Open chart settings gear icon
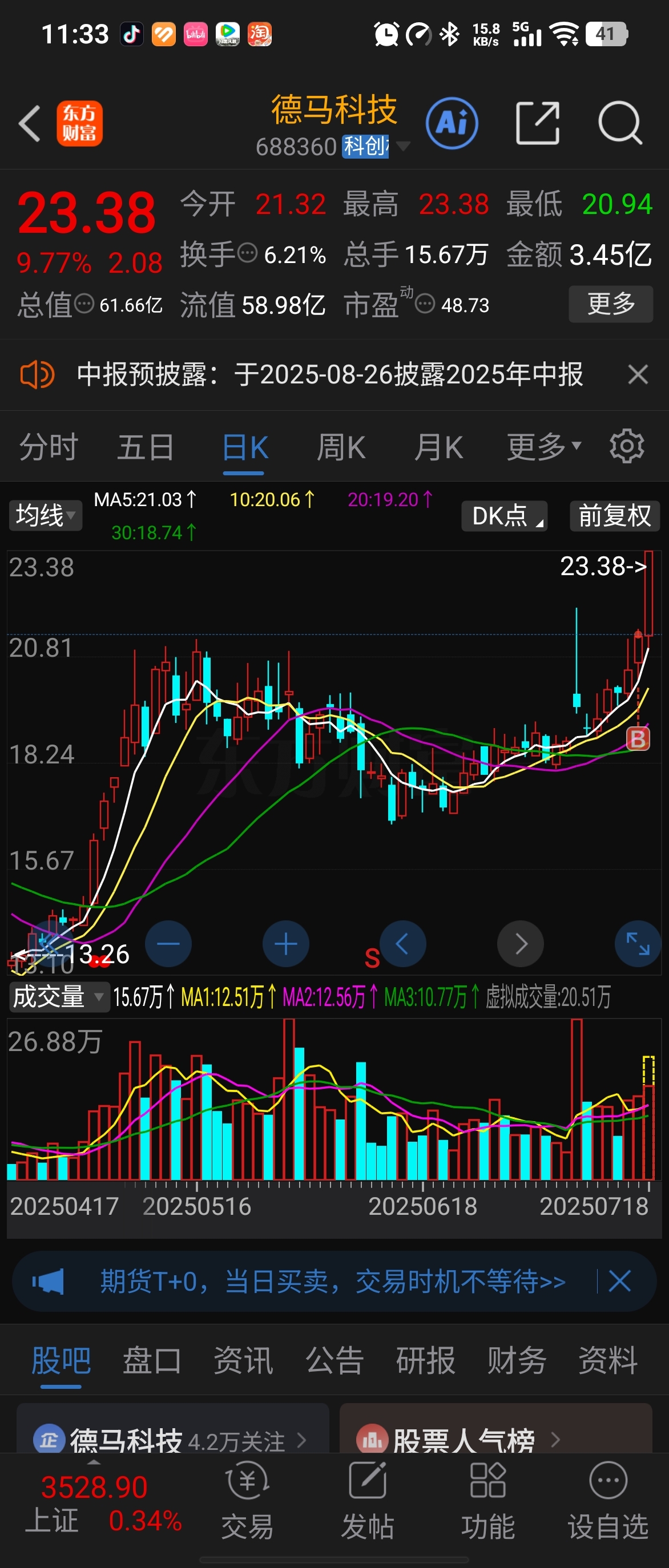 click(x=626, y=447)
